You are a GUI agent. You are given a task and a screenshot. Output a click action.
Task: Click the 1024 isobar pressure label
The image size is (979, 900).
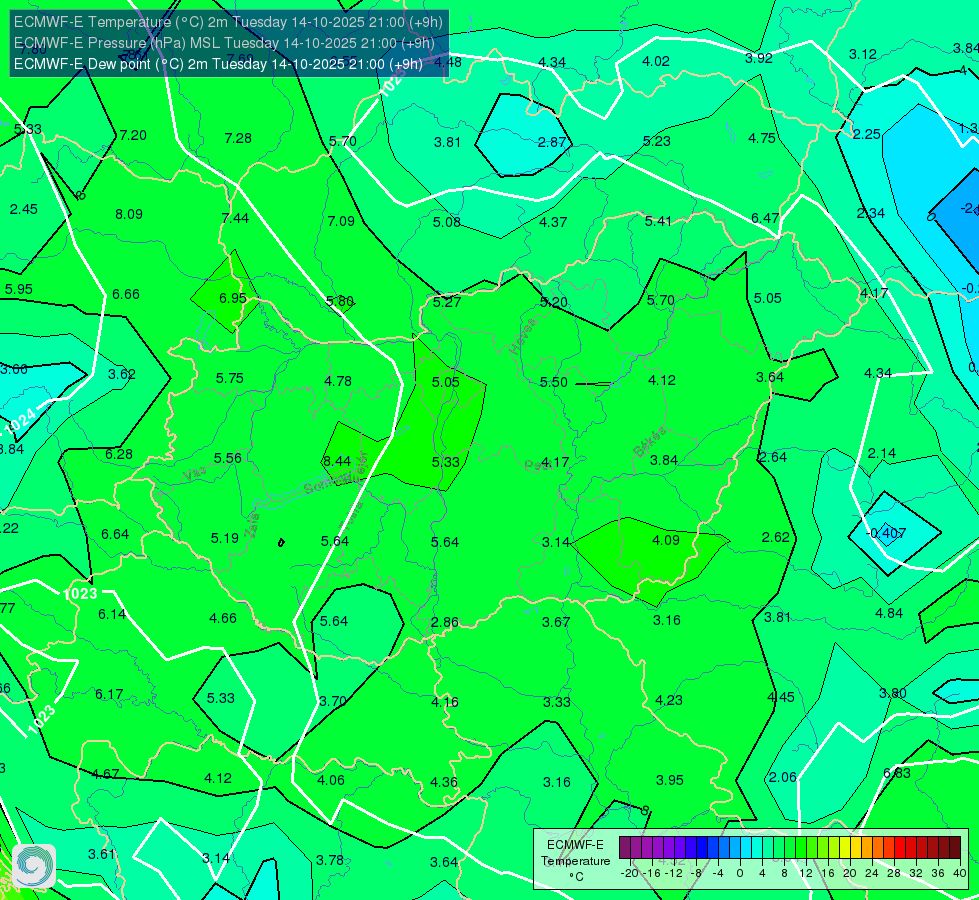19,422
